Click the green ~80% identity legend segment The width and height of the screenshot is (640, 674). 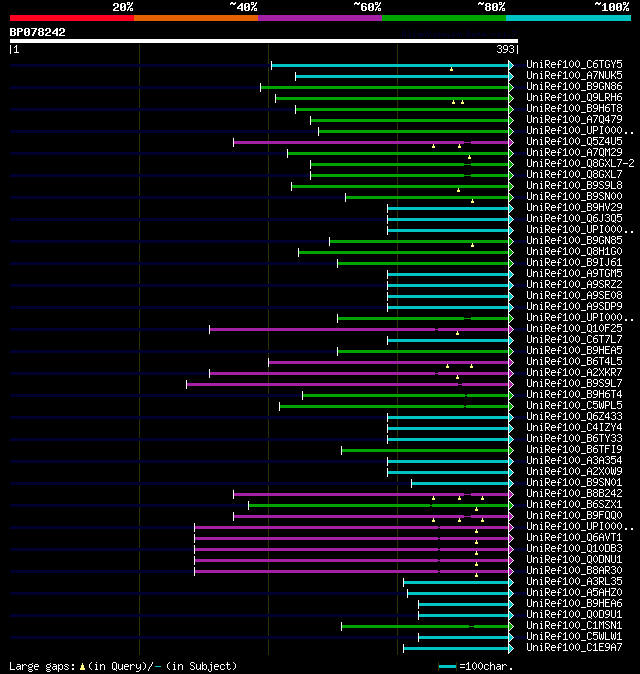[444, 18]
